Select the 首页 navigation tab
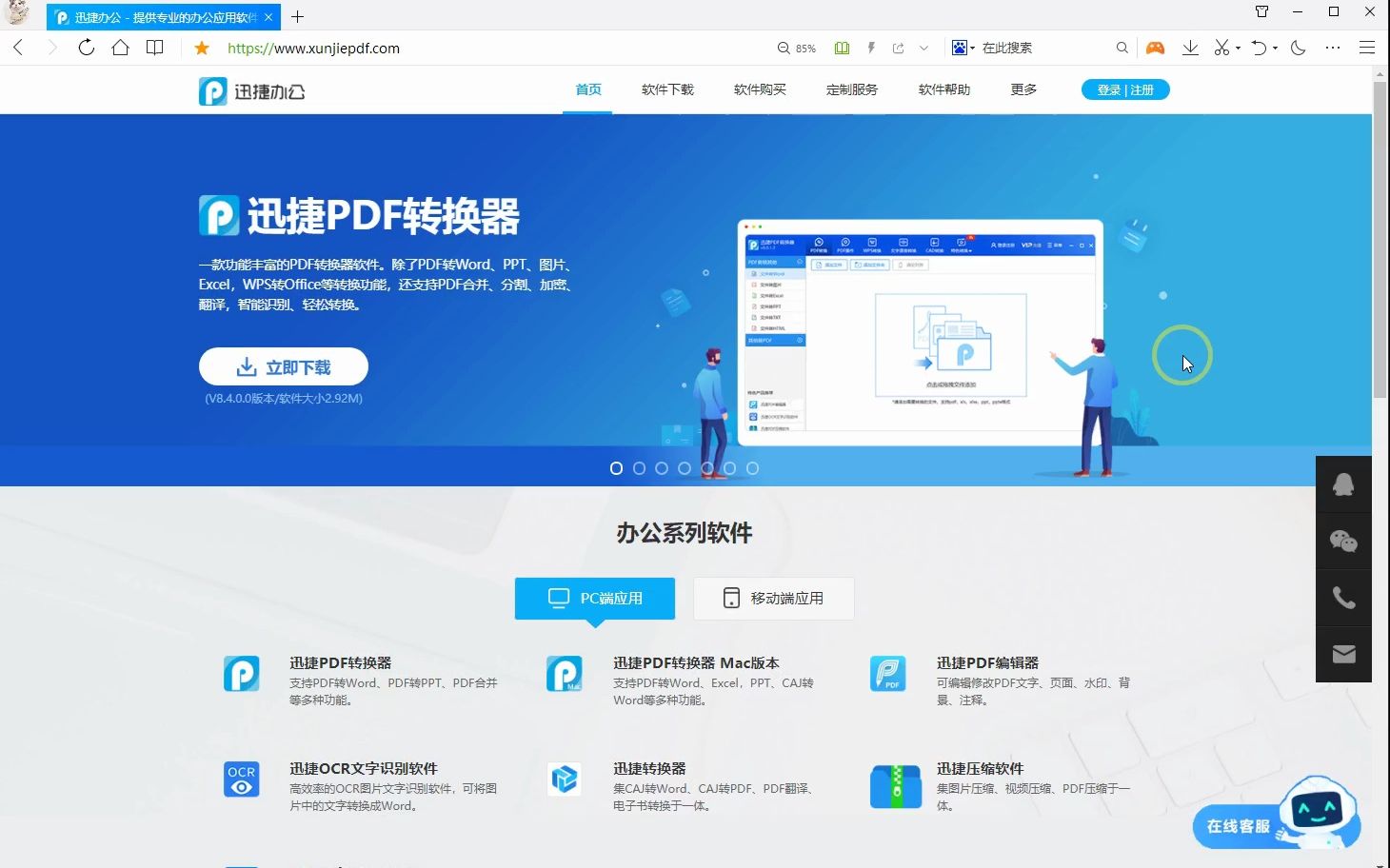 tap(588, 89)
